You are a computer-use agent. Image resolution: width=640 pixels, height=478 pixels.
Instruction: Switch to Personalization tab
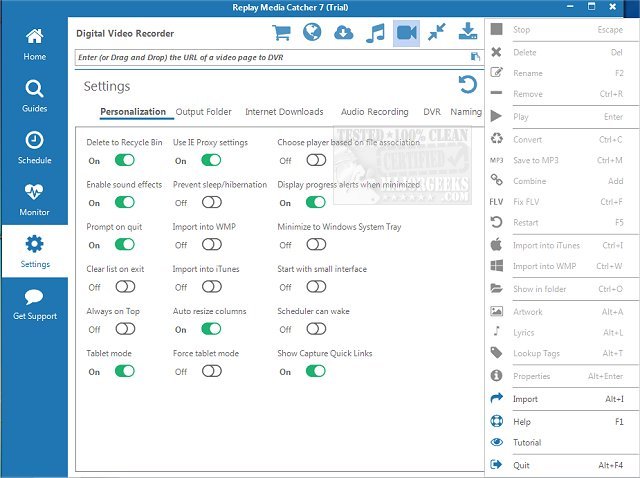click(133, 112)
